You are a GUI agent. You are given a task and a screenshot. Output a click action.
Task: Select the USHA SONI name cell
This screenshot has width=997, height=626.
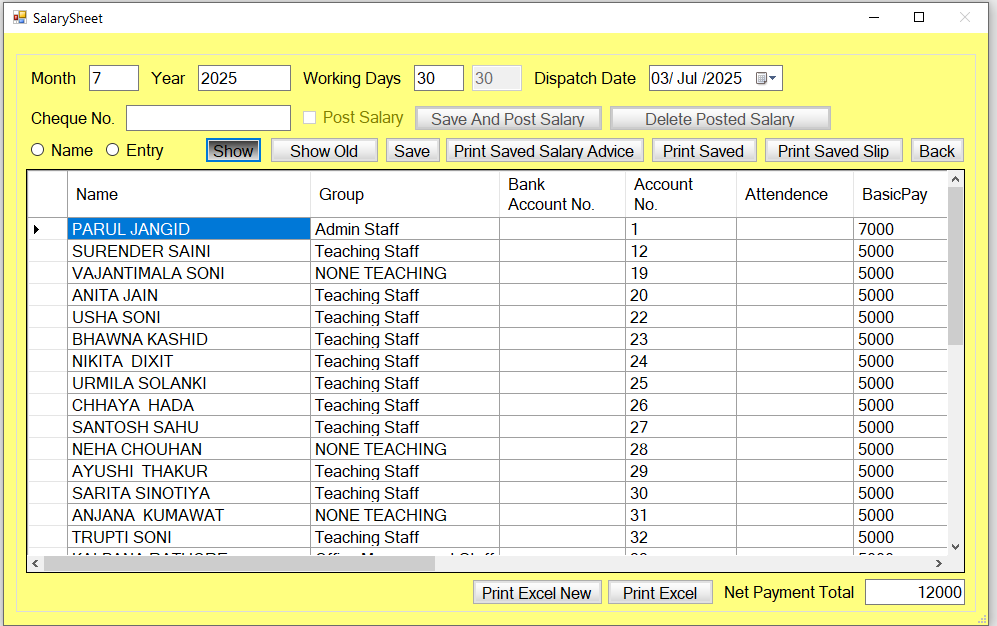point(189,317)
